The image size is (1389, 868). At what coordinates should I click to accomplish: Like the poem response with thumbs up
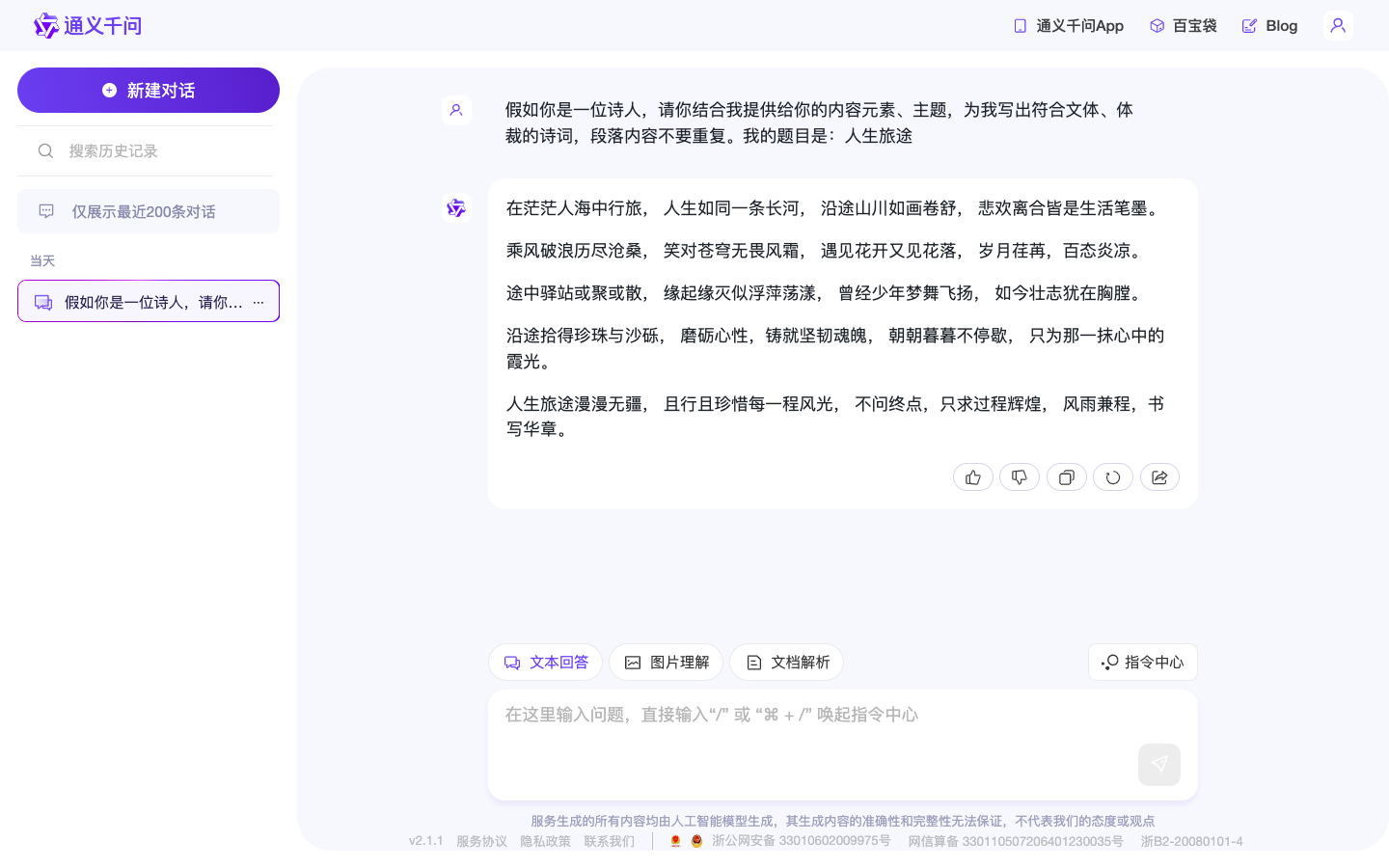tap(972, 476)
